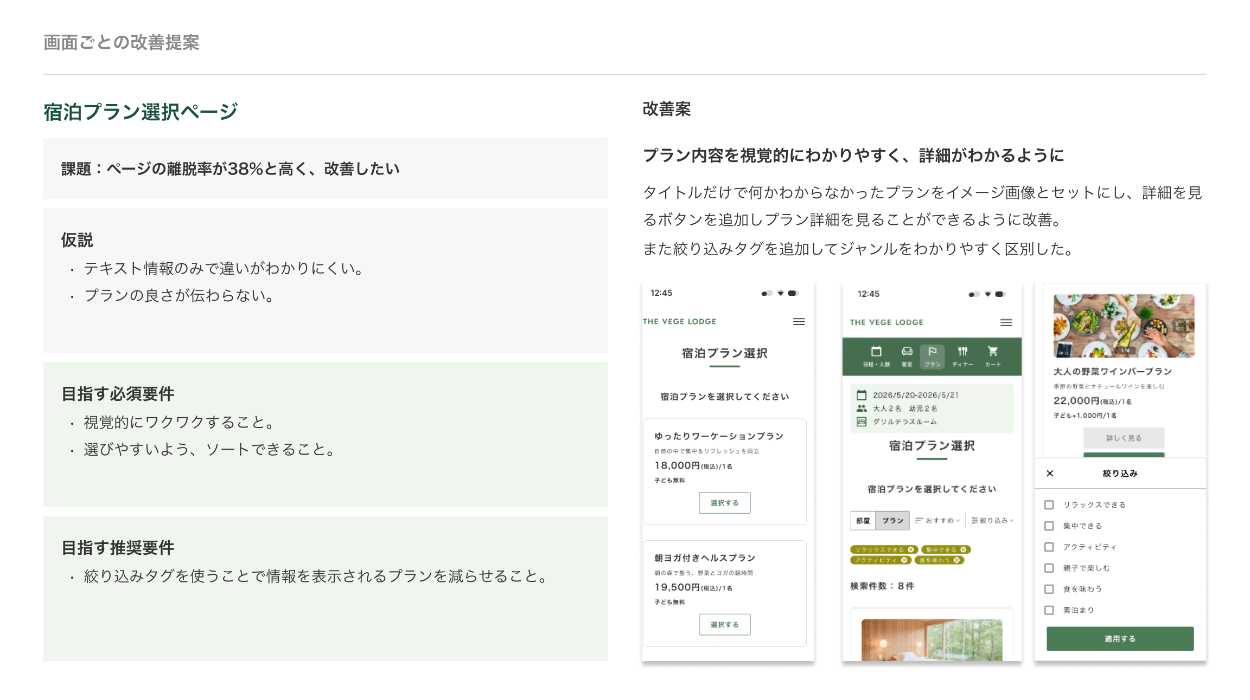Select the プラン tab beside 部屋
Viewport: 1250px width, 700px height.
(892, 520)
